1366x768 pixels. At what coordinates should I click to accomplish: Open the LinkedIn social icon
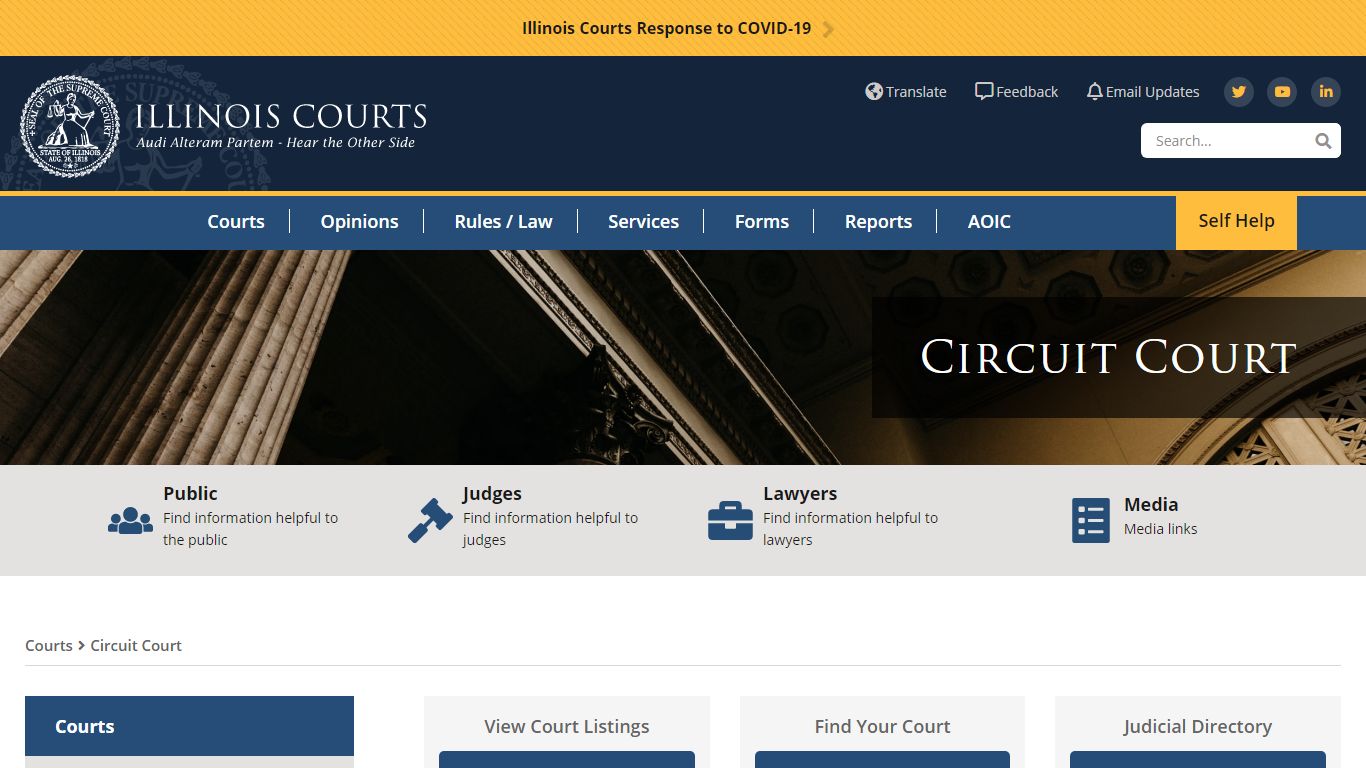point(1326,92)
